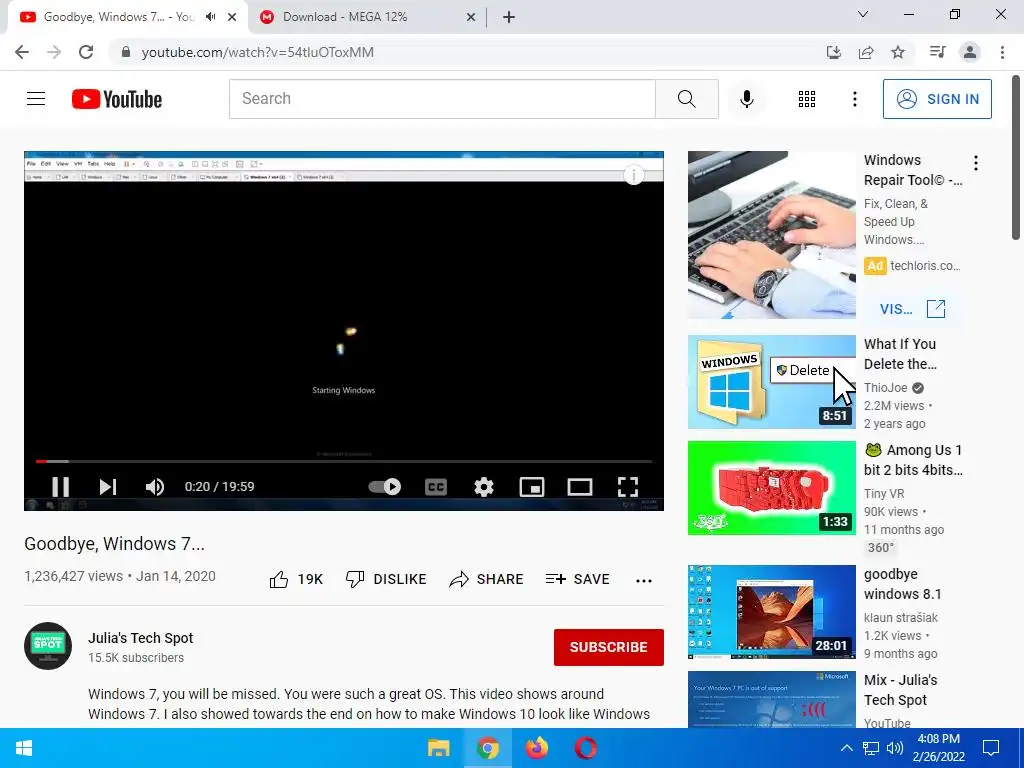
Task: Pause the video playback
Action: coord(61,487)
